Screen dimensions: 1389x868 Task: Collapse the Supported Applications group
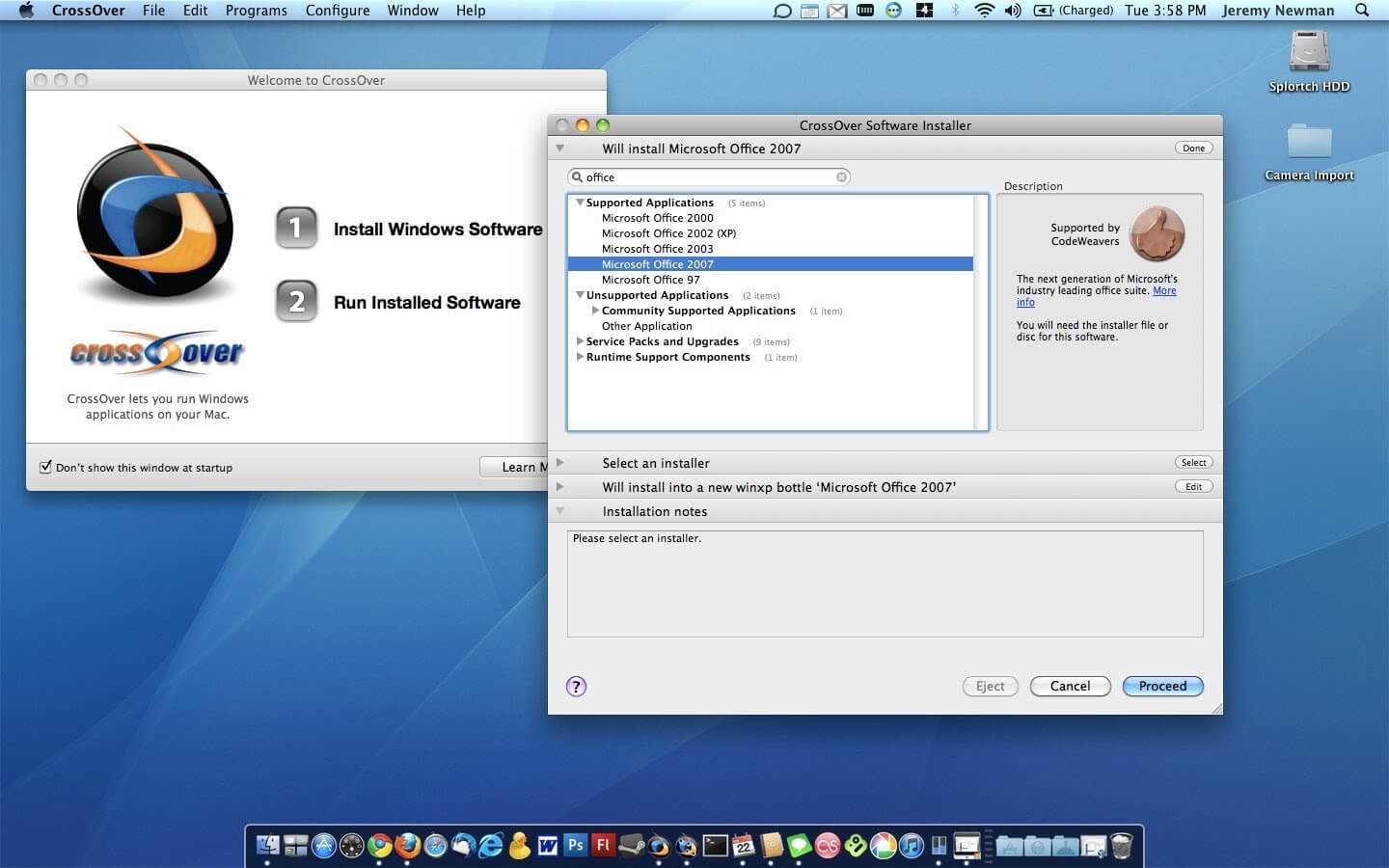[580, 203]
